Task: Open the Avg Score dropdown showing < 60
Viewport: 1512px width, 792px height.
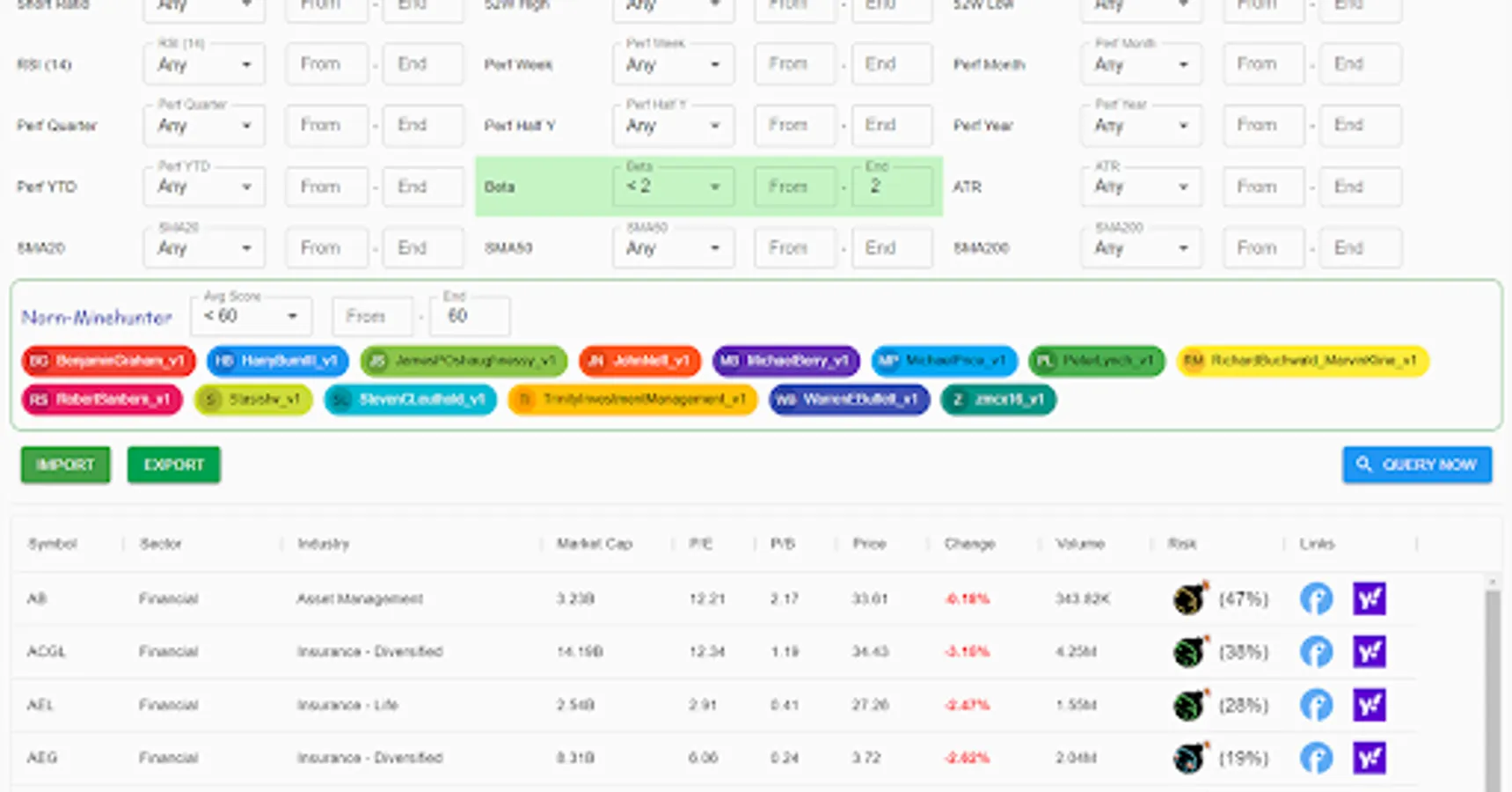Action: pos(251,316)
